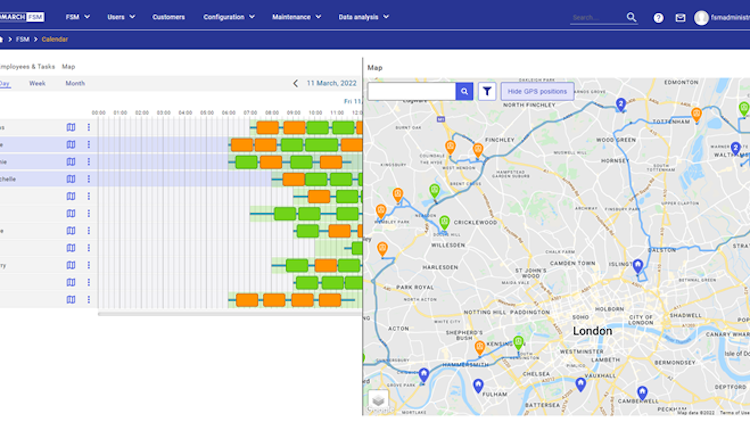This screenshot has width=750, height=422.
Task: Go to previous day with left chevron
Action: point(295,83)
